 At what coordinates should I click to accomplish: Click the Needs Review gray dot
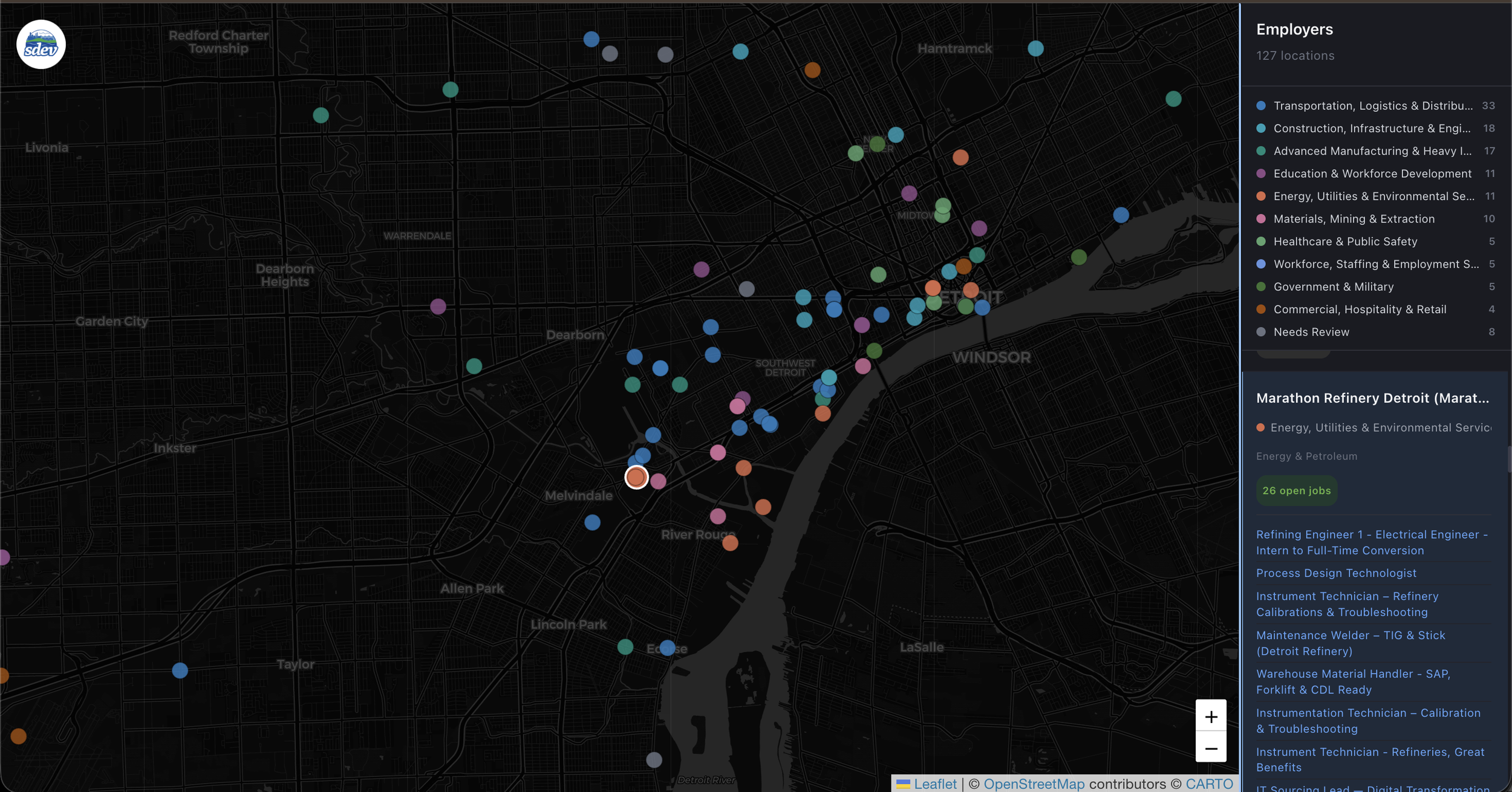(x=1261, y=332)
